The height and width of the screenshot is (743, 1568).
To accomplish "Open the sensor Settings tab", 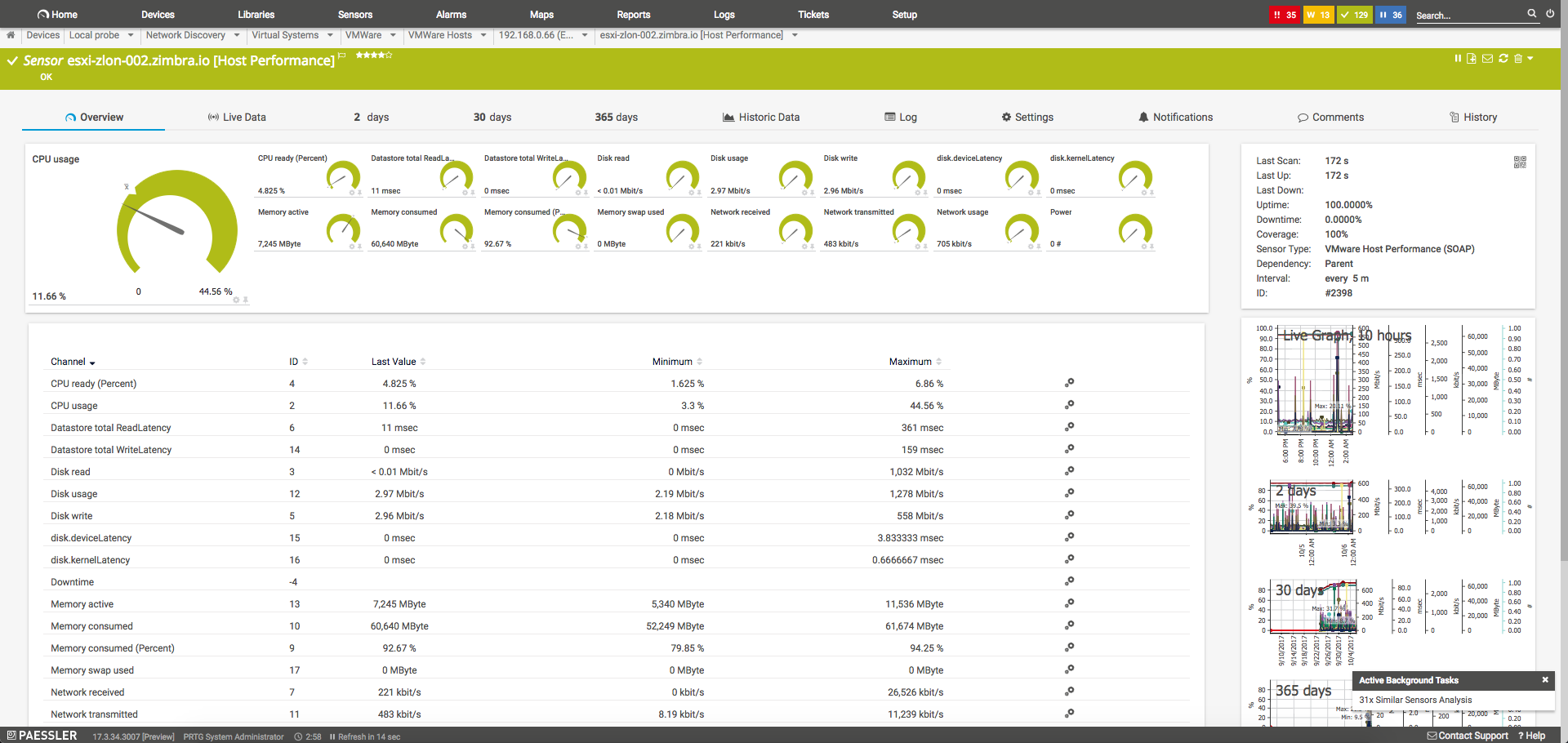I will (1027, 118).
